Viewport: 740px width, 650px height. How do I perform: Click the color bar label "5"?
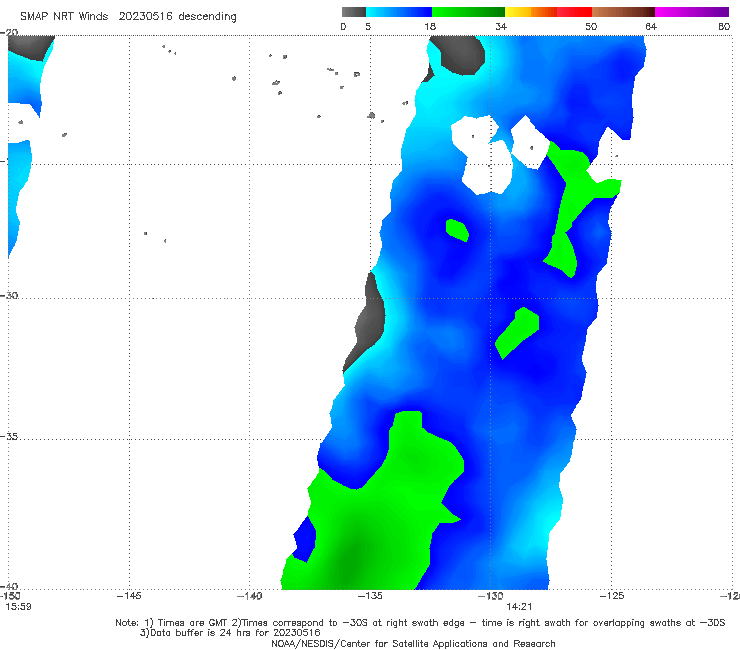[368, 27]
